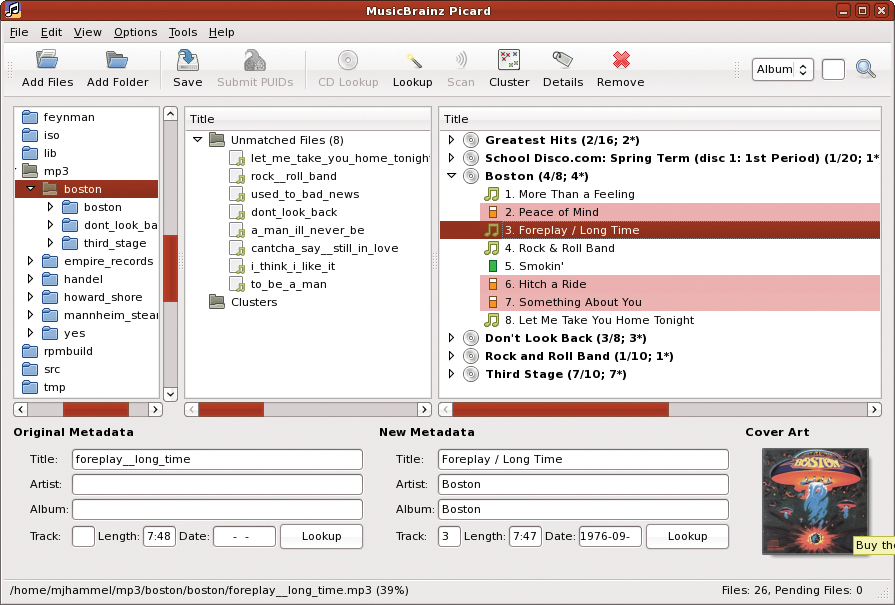
Task: Click the Greatest Hits album disc icon
Action: [x=470, y=140]
